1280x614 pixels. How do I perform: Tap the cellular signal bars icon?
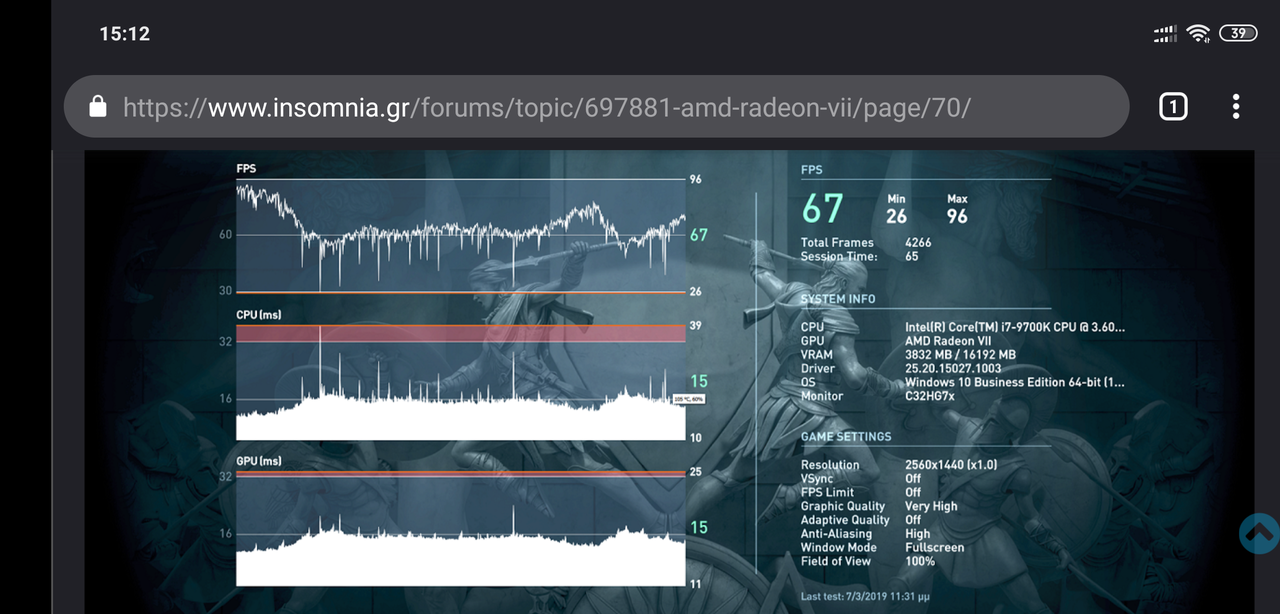point(1165,35)
